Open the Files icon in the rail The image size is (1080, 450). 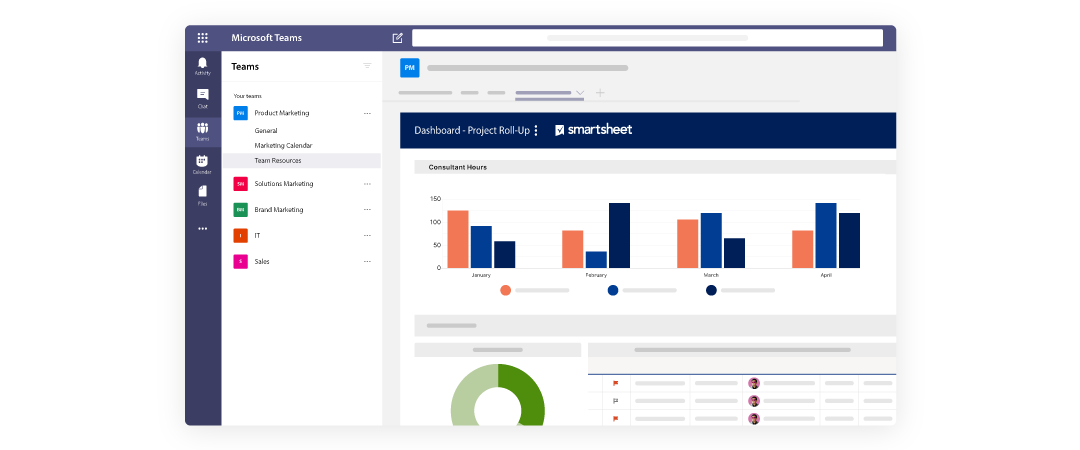coord(202,195)
